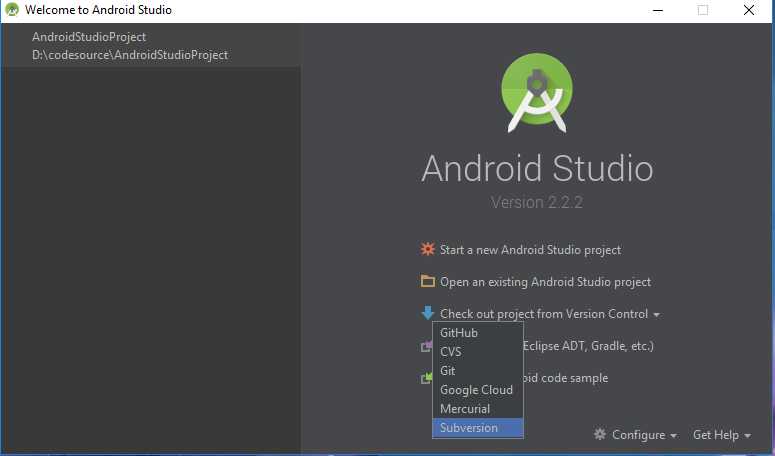775x456 pixels.
Task: Click the folder icon for opening a project
Action: click(x=428, y=281)
